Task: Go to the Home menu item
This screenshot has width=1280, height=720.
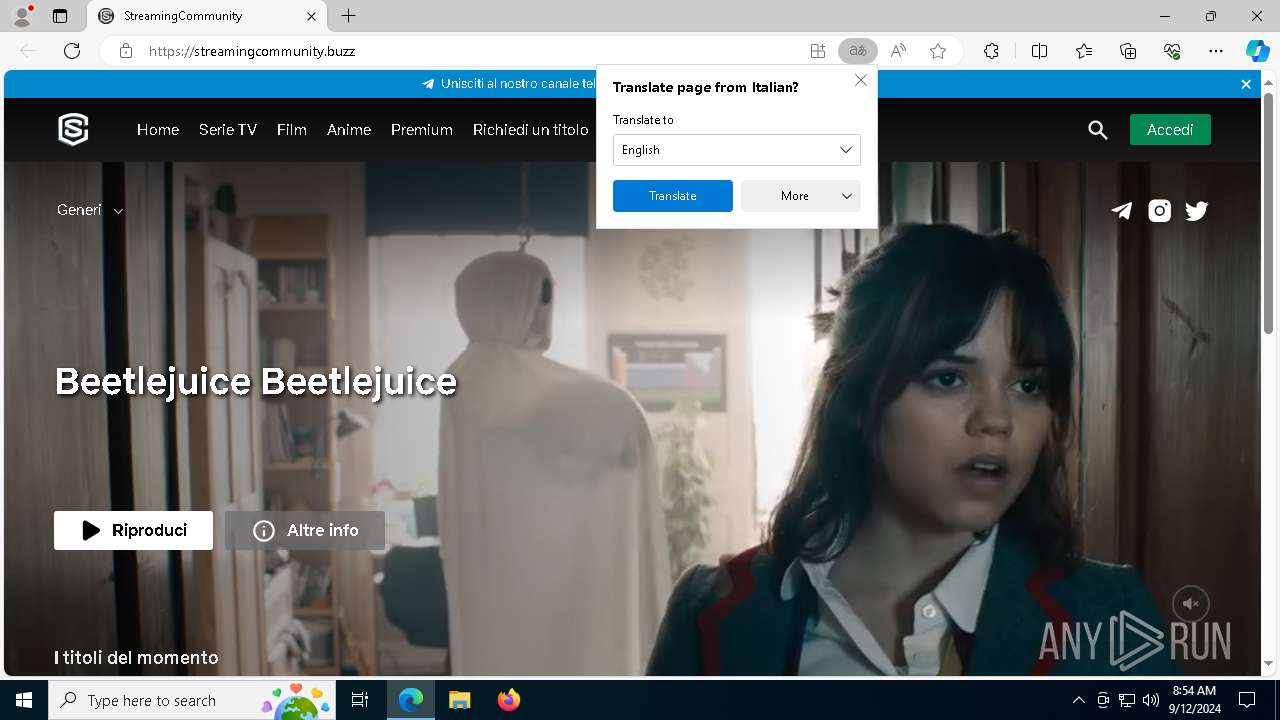Action: point(158,130)
